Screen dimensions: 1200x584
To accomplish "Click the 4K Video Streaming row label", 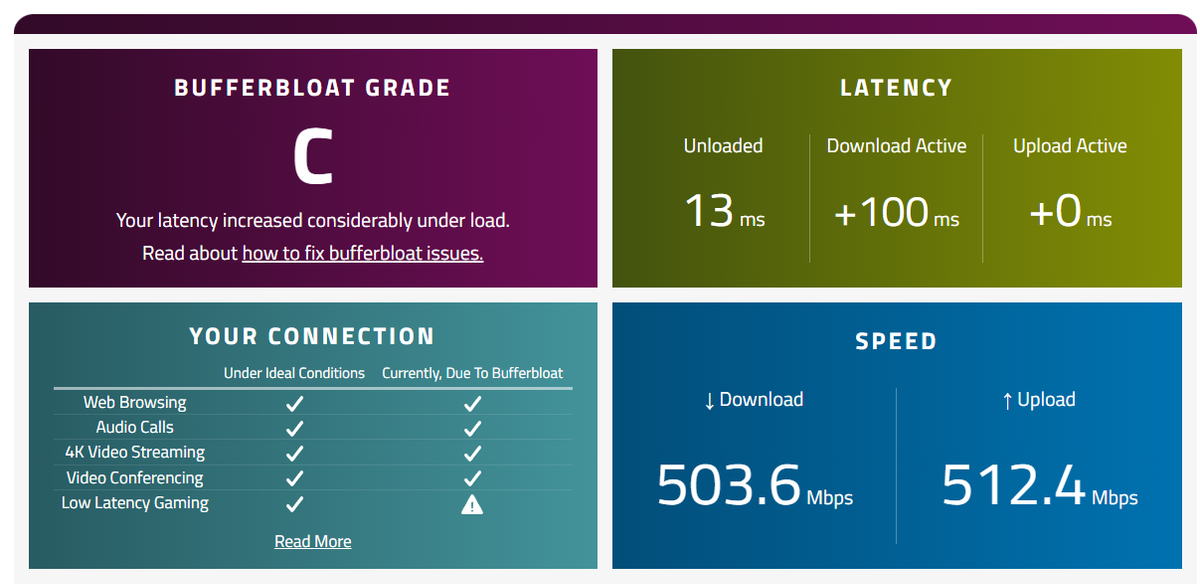I will coord(135,453).
